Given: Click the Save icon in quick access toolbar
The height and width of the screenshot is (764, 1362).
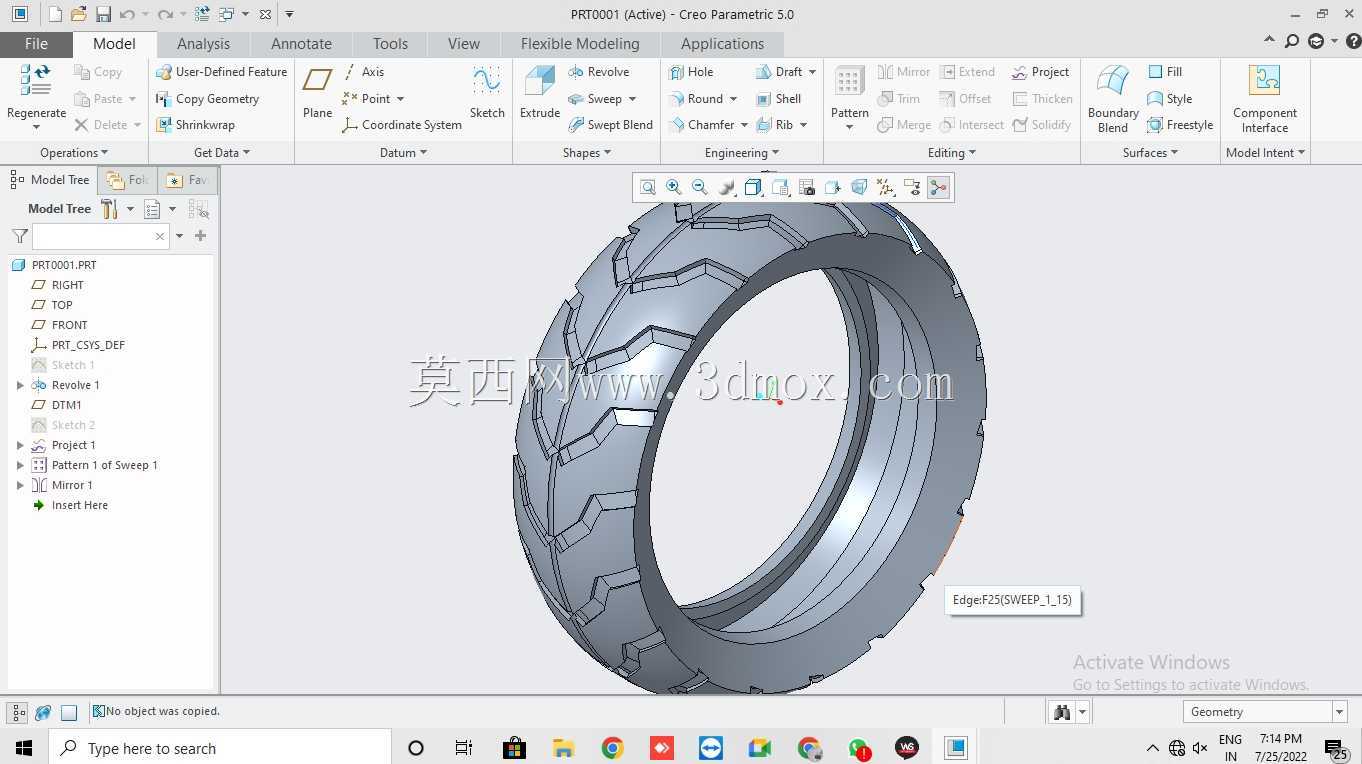Looking at the screenshot, I should pyautogui.click(x=103, y=14).
